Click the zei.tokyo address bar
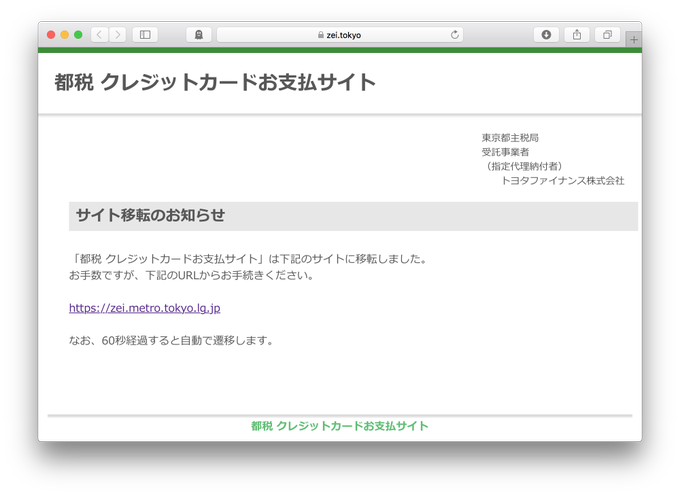This screenshot has width=680, height=496. (340, 35)
